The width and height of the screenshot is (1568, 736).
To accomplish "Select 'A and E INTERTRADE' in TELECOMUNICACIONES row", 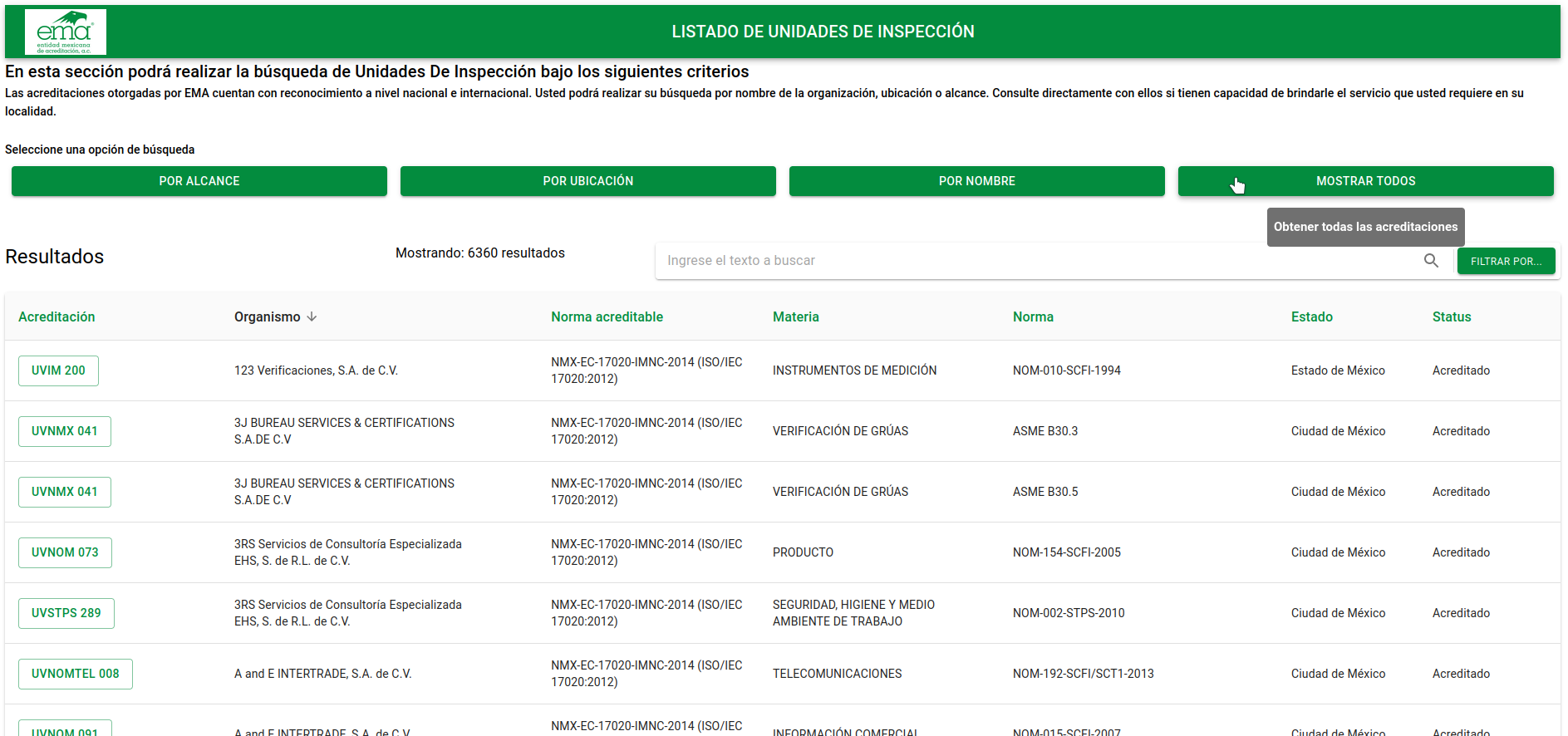I will click(322, 674).
